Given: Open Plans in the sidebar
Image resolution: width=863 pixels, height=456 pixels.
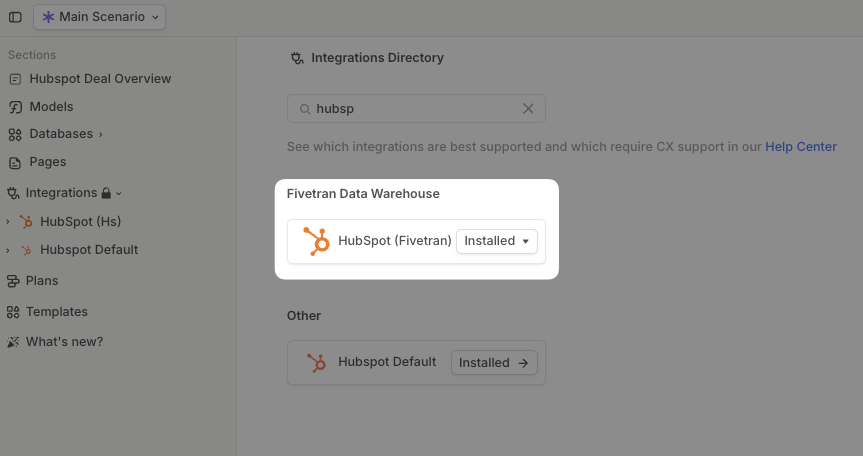Looking at the screenshot, I should tap(42, 281).
